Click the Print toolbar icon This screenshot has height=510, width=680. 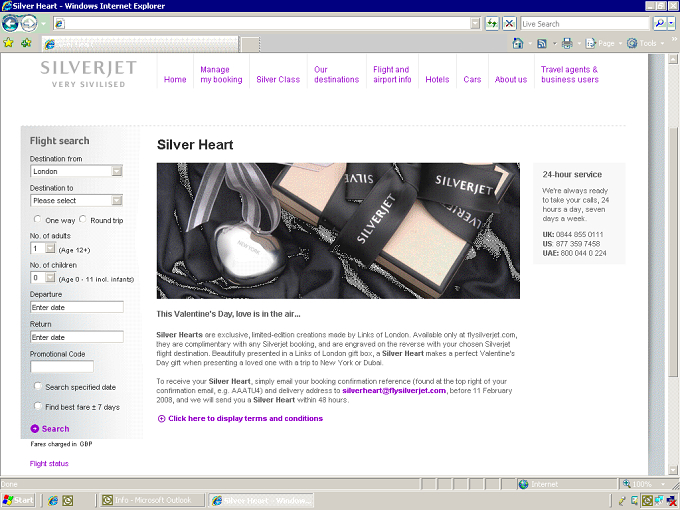point(567,43)
